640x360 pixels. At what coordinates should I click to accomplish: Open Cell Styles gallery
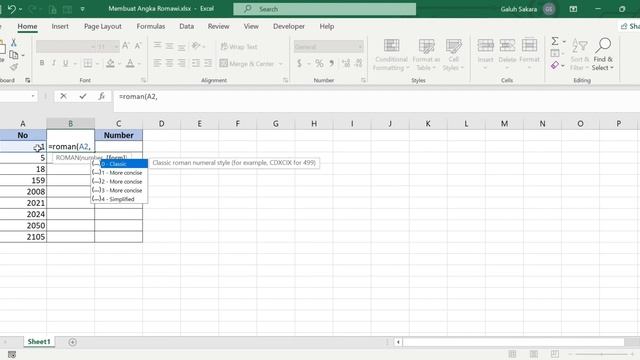[453, 55]
